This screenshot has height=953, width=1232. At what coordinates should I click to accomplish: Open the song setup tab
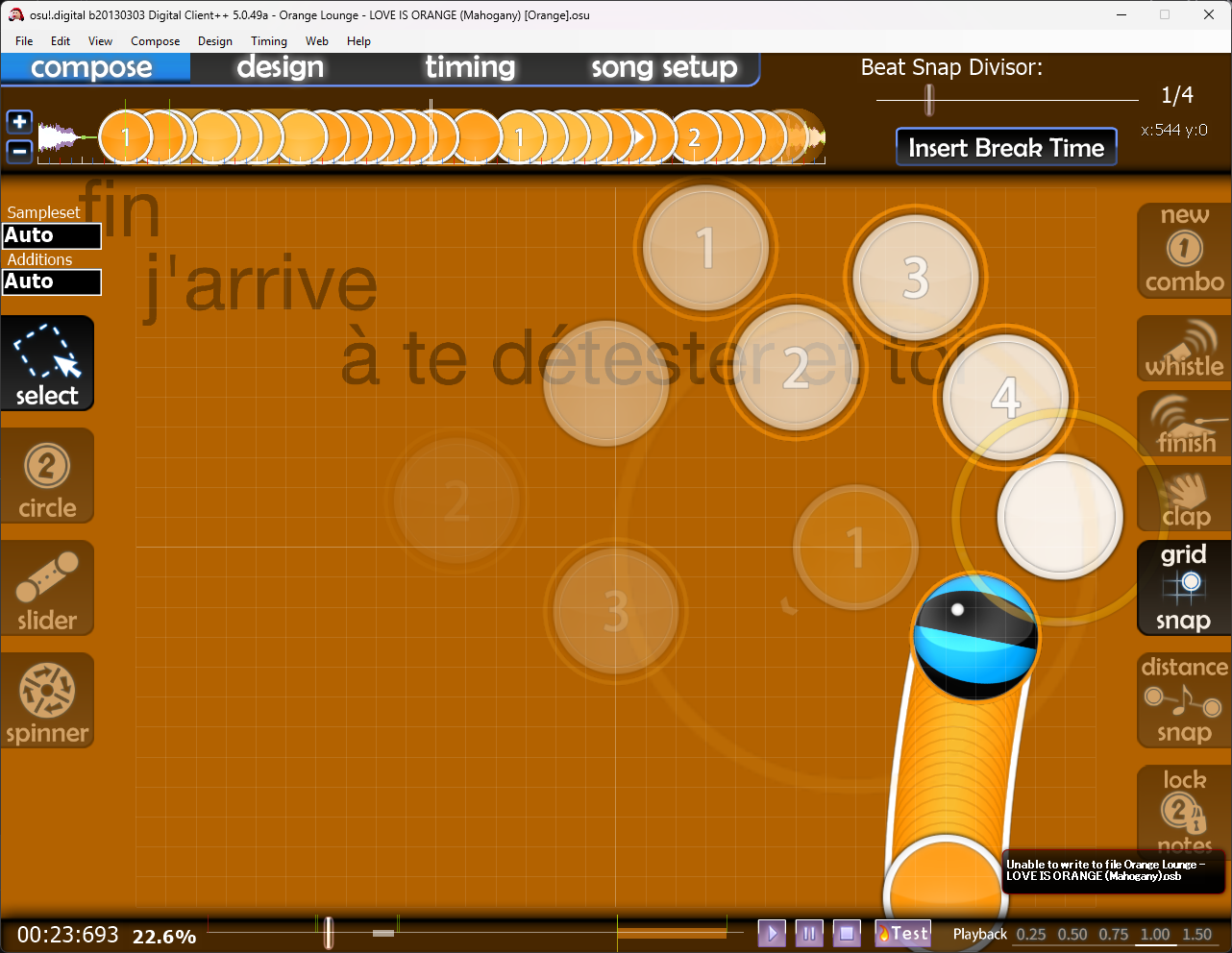coord(664,67)
